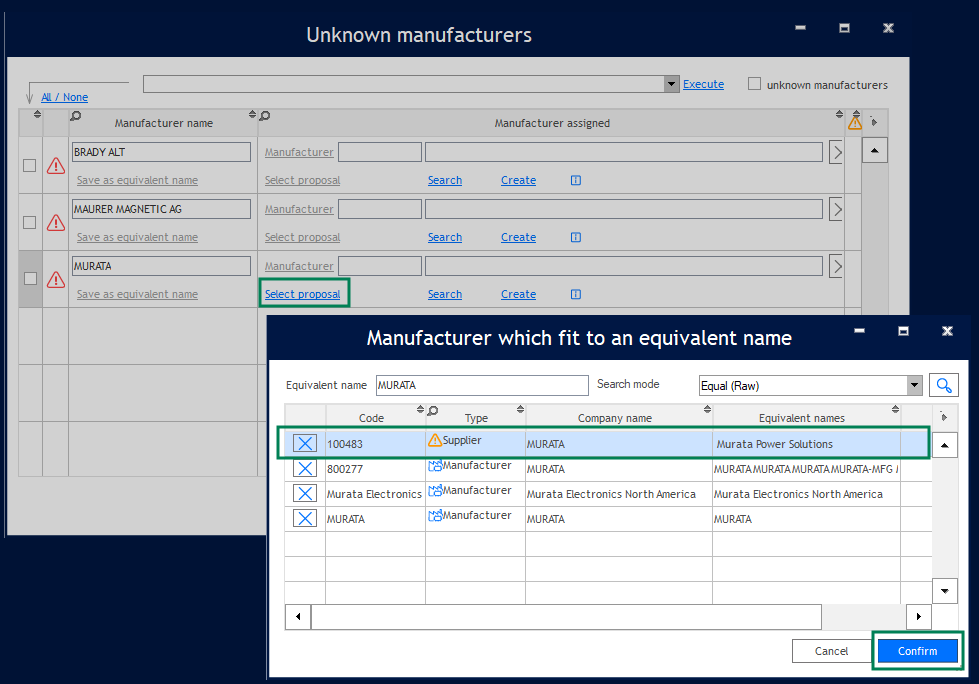Click into the Equivalent name text field
Screen dimensions: 979x684
(481, 385)
